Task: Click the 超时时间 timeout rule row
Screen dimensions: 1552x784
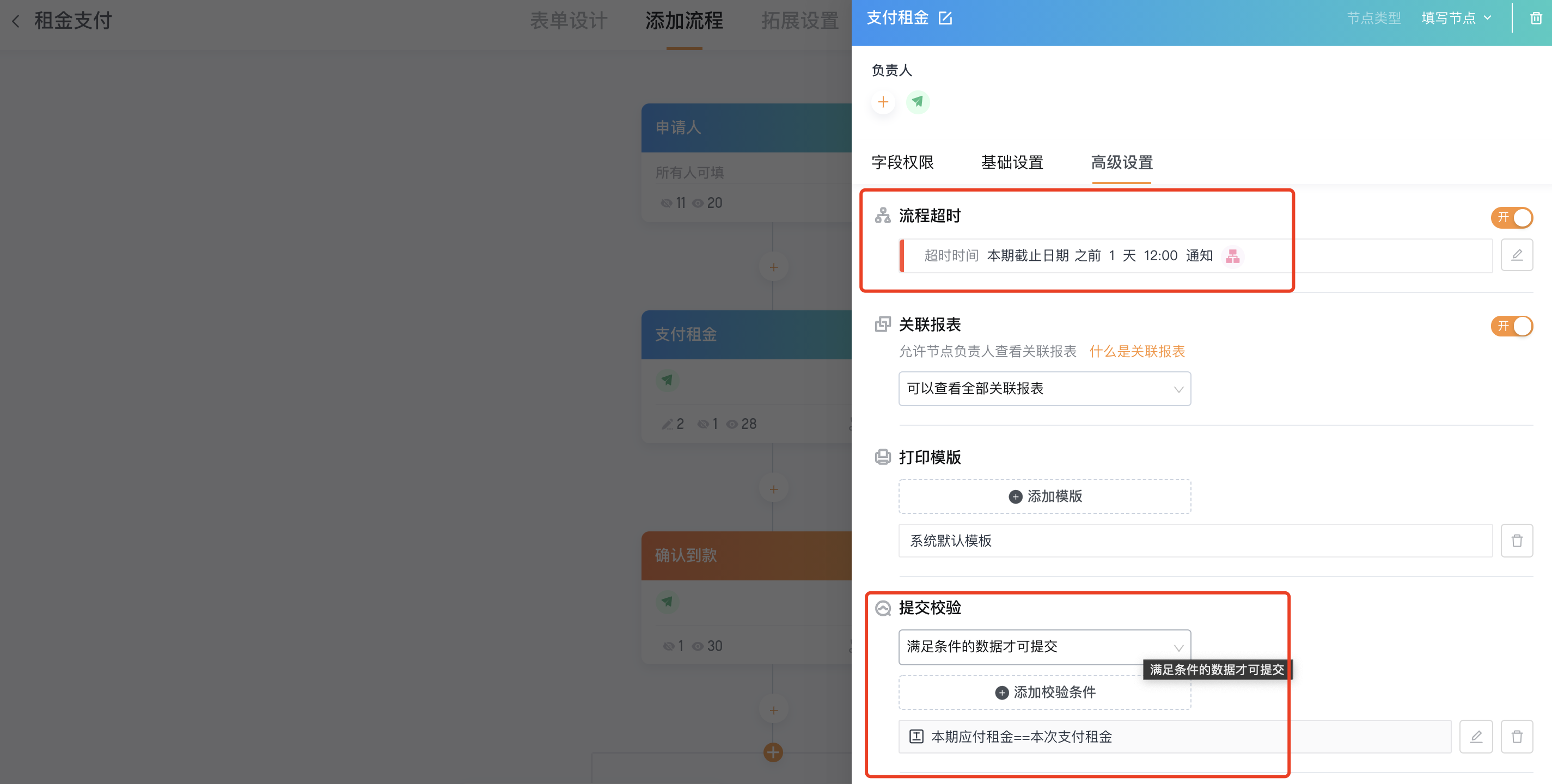Action: pyautogui.click(x=1195, y=255)
